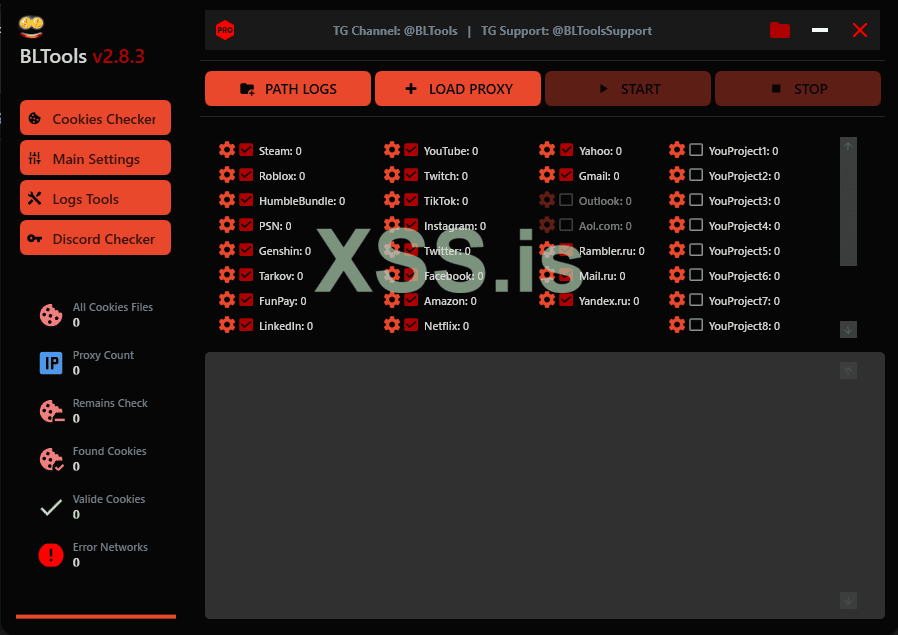Uncheck the LinkedIn checkbox
Screen dimensions: 898x635
pyautogui.click(x=246, y=325)
